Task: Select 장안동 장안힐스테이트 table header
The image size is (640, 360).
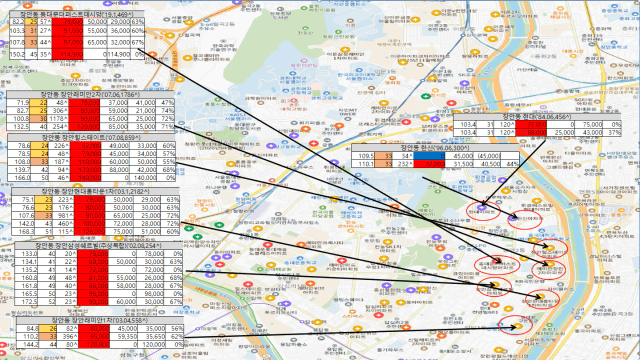Action: (x=91, y=138)
